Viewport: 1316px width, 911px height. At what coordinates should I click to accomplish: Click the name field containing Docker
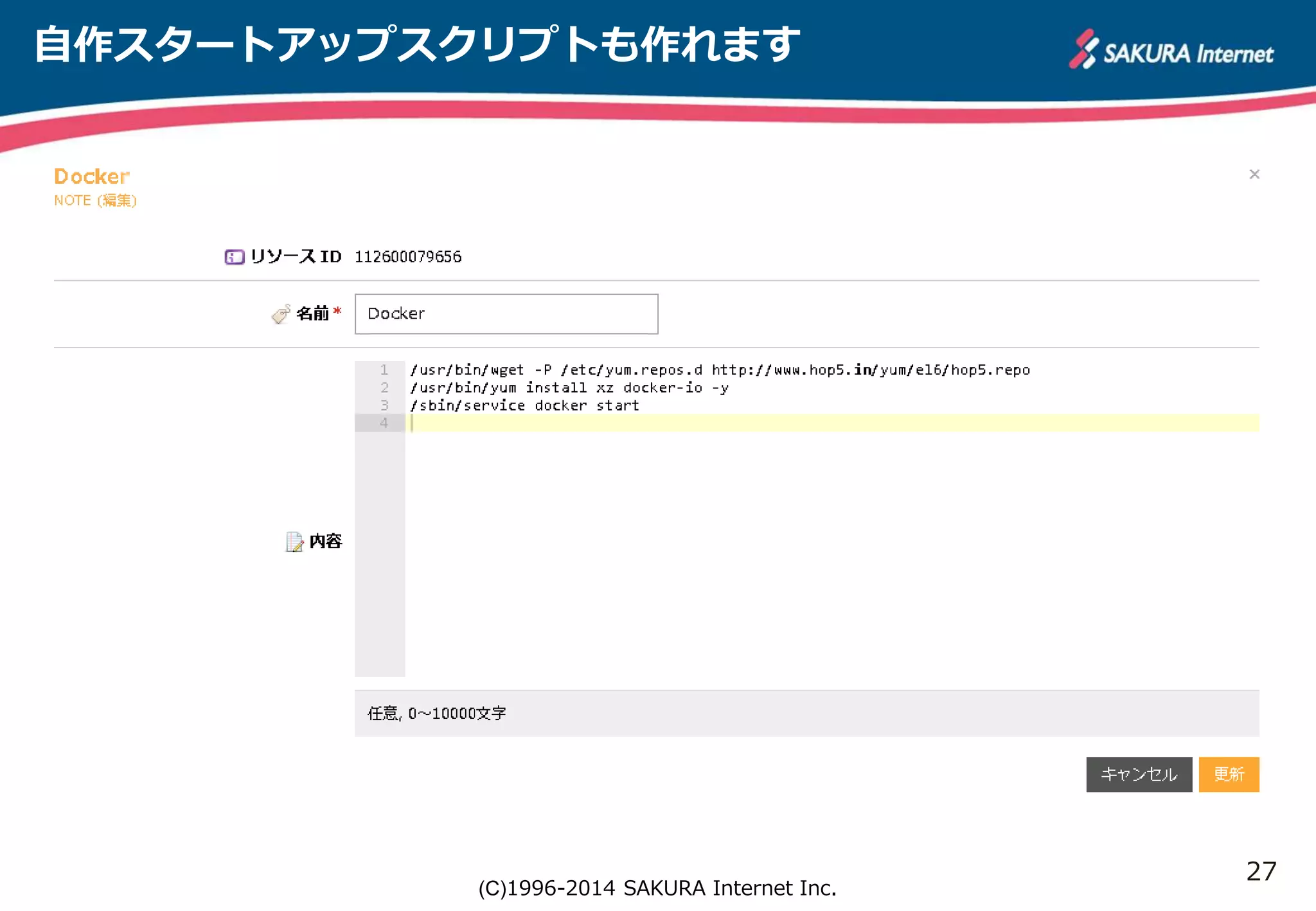coord(506,314)
